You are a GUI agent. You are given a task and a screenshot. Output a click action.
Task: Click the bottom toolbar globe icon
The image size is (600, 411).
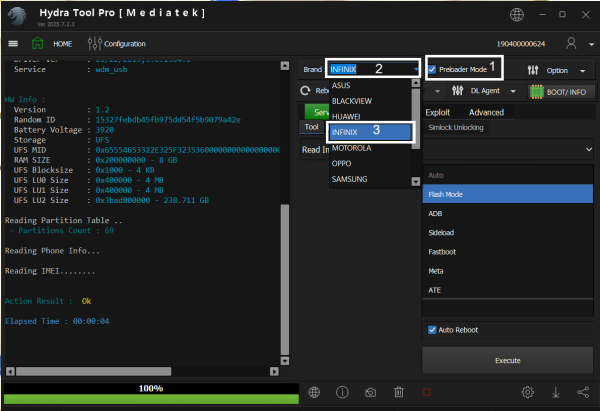pyautogui.click(x=314, y=392)
